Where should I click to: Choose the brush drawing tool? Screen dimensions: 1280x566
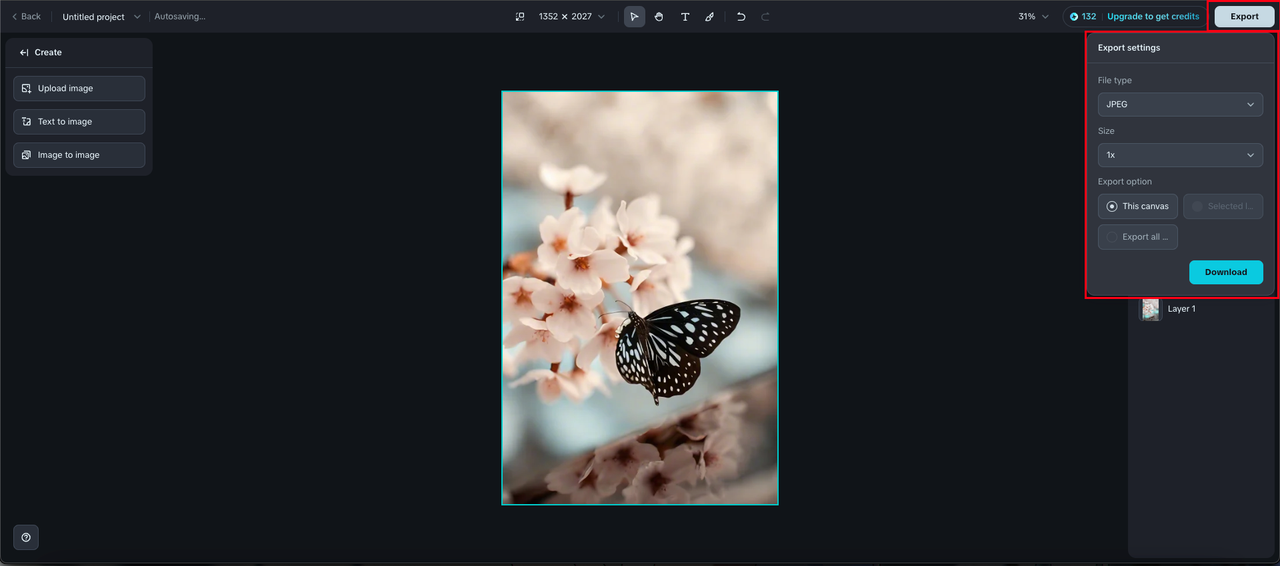[x=710, y=17]
